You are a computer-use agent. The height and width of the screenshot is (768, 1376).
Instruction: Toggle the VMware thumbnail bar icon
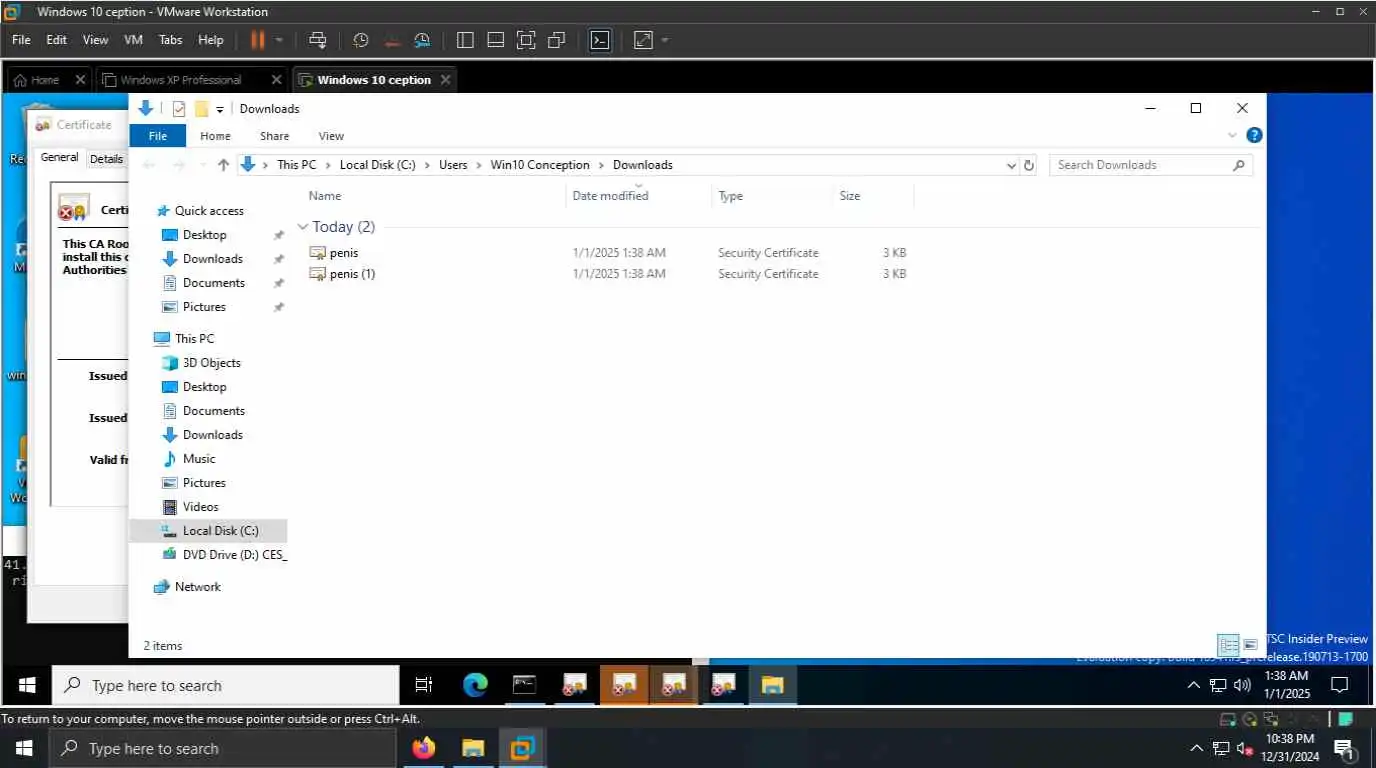coord(495,40)
